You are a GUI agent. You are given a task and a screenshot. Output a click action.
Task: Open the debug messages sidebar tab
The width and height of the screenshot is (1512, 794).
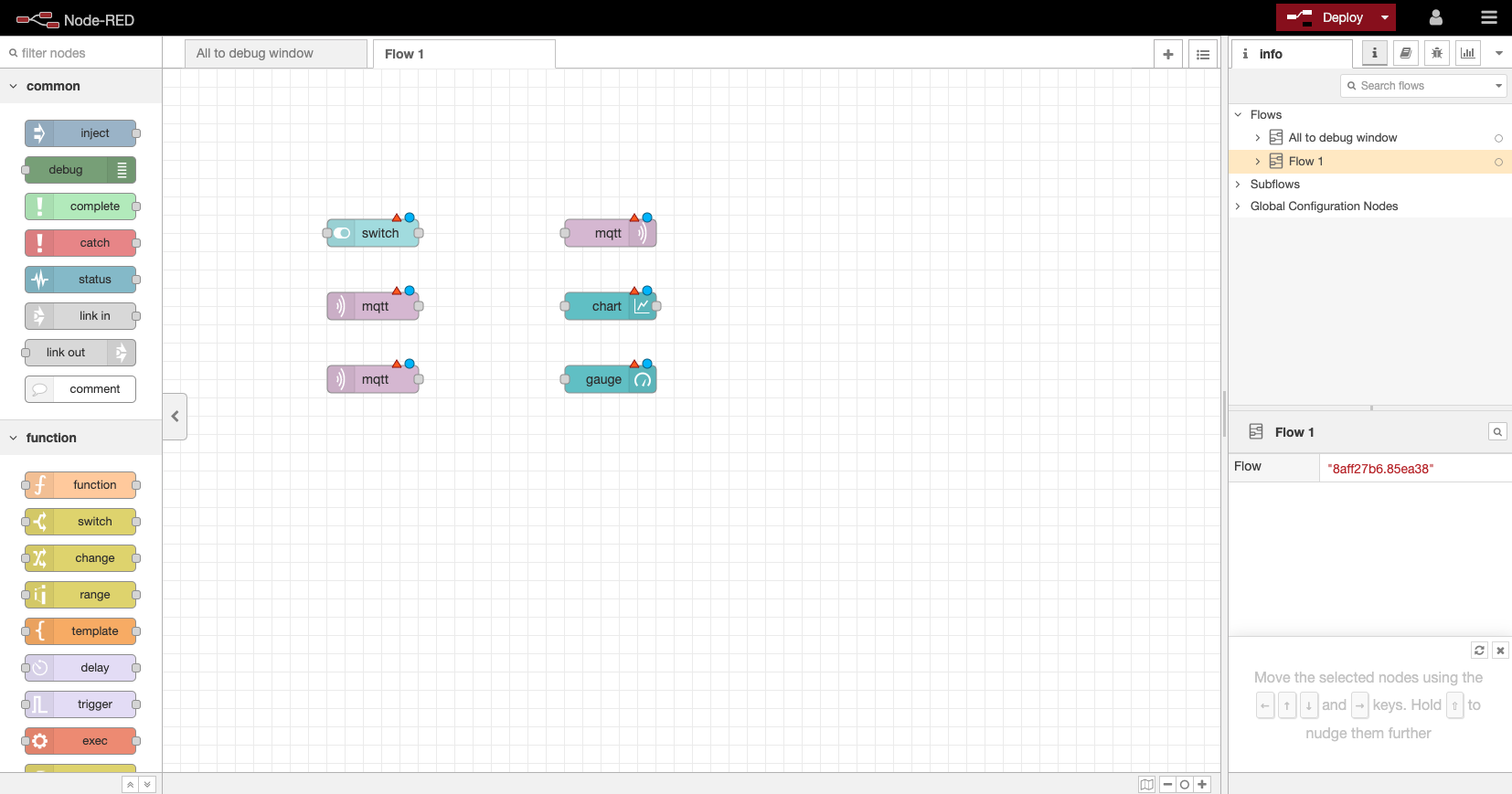1436,53
